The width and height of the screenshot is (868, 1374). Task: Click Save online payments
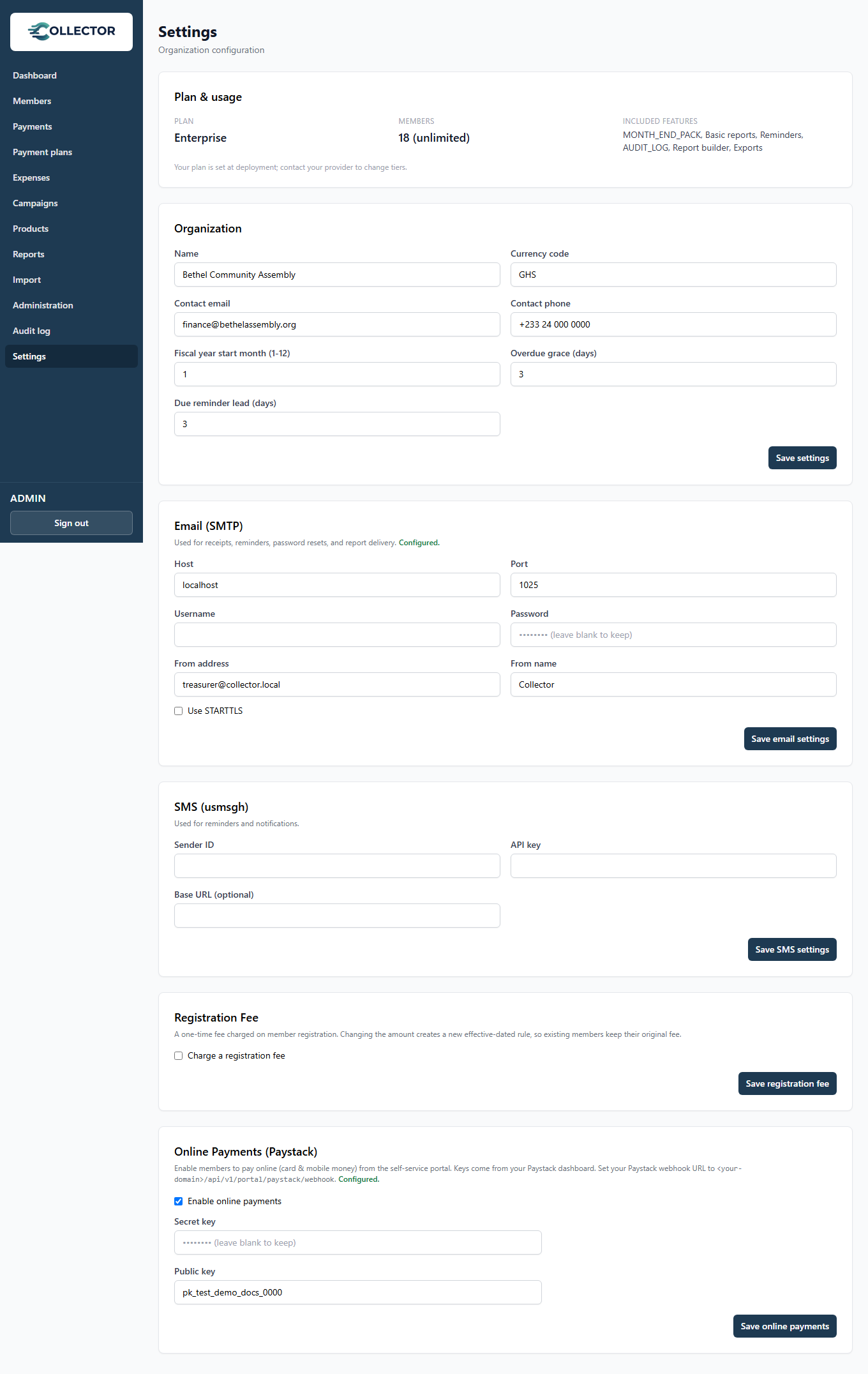tap(784, 1326)
